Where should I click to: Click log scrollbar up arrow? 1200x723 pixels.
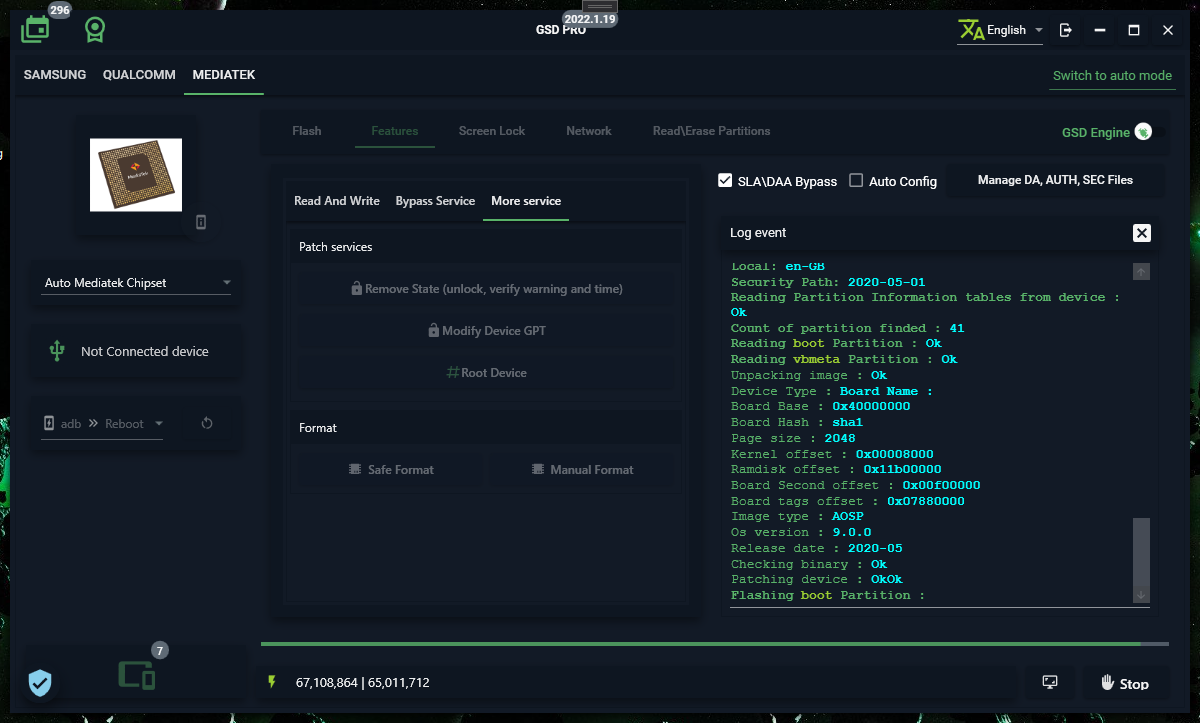pyautogui.click(x=1141, y=271)
